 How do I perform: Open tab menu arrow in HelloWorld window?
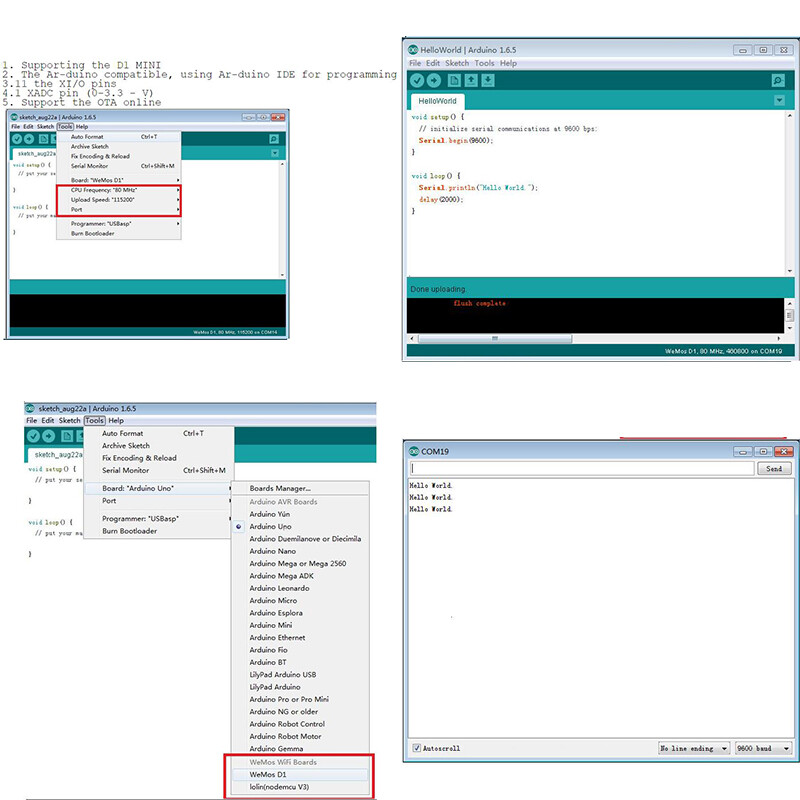point(779,101)
